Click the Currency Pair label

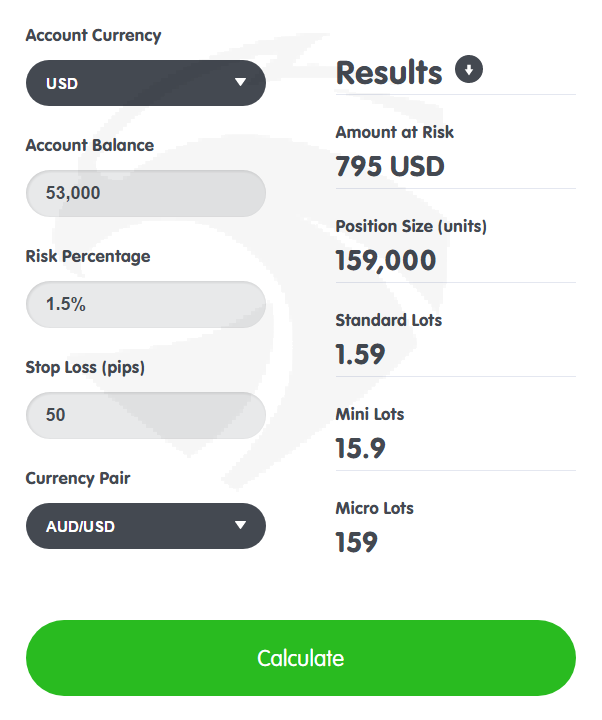[x=78, y=478]
